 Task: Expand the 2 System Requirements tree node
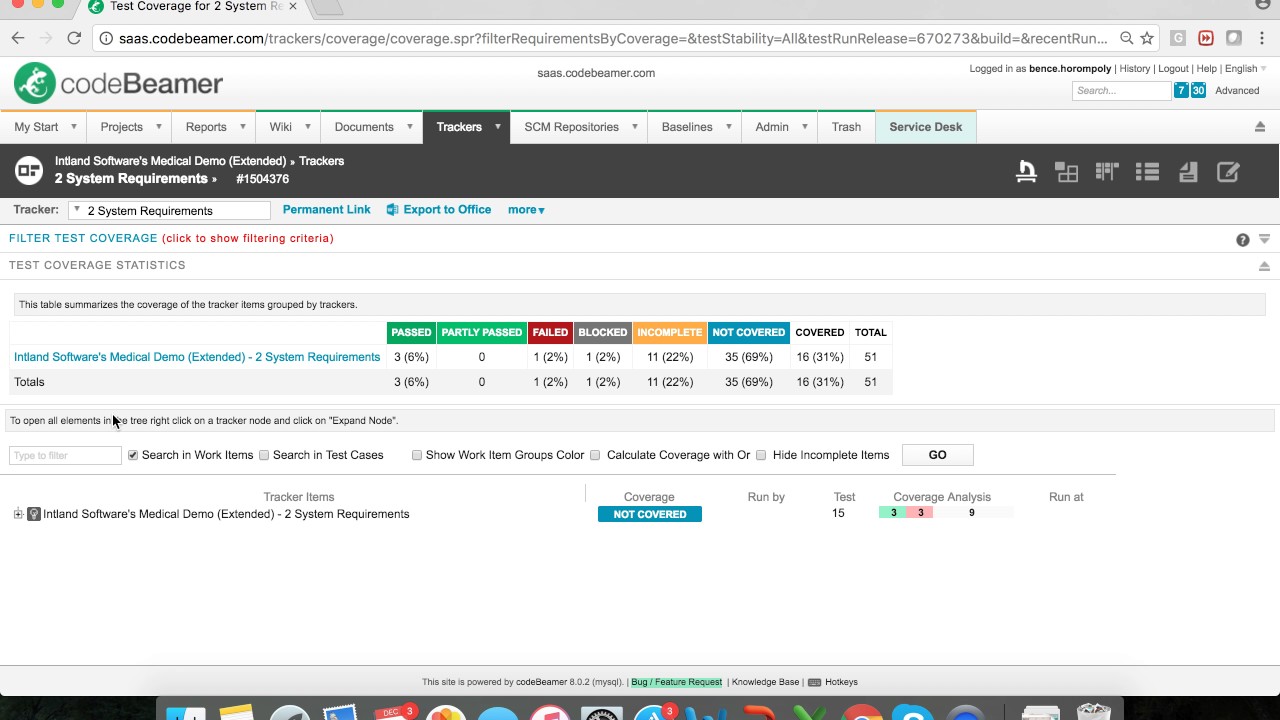18,514
